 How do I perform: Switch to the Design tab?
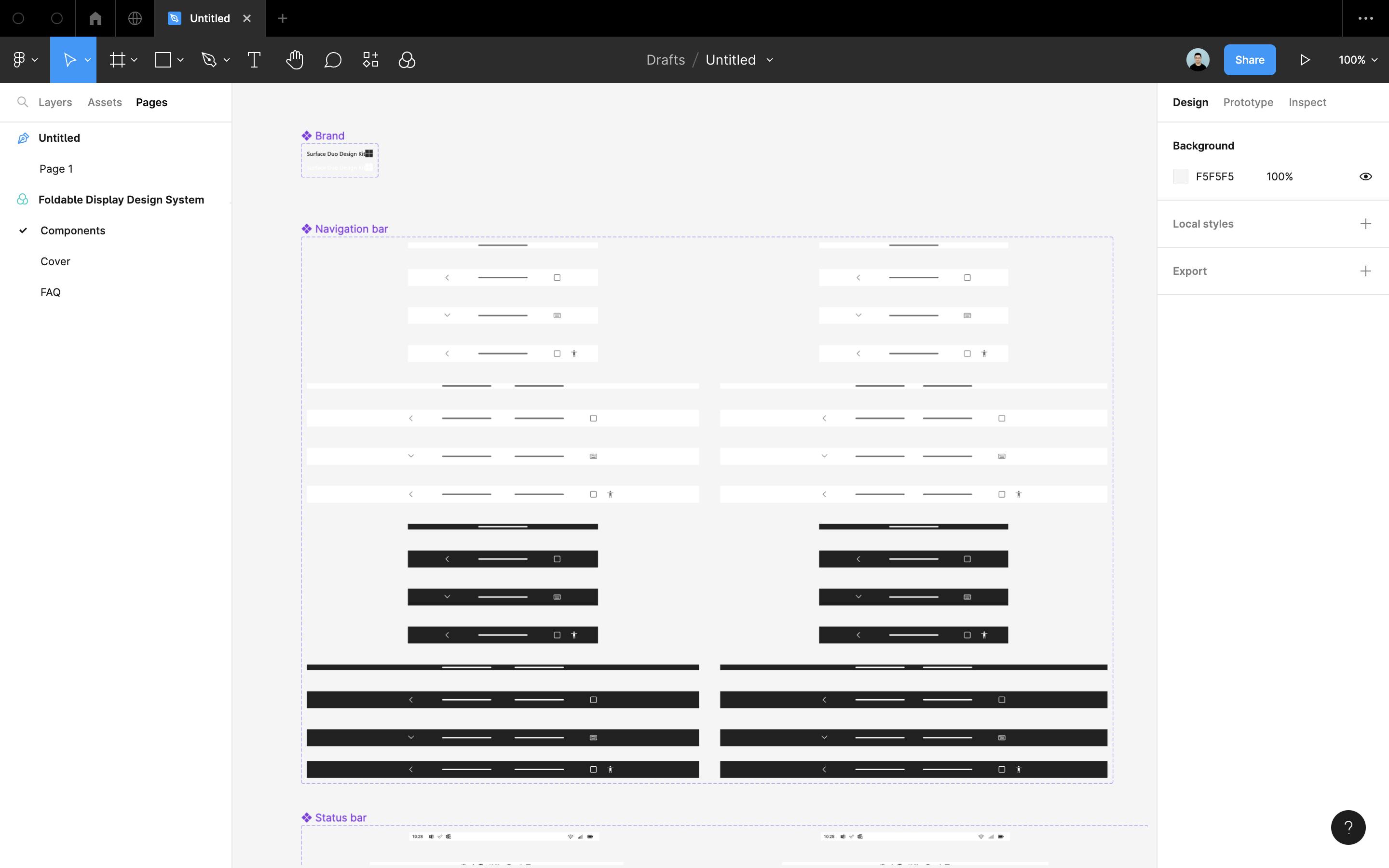point(1190,102)
